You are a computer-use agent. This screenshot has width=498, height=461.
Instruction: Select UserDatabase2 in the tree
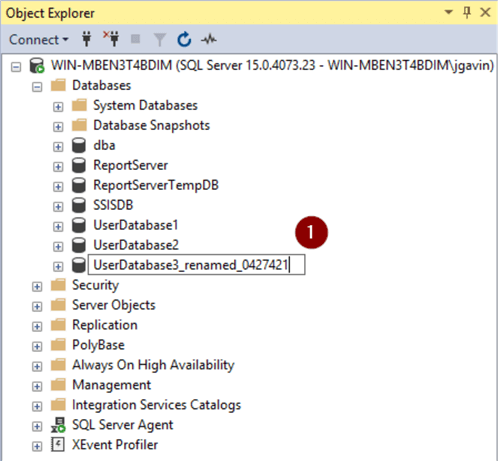point(136,245)
